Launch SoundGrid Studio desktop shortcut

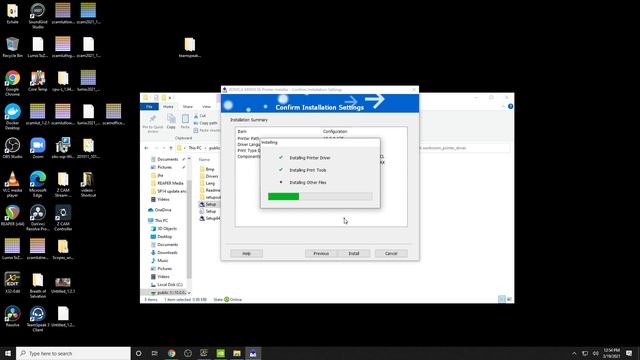pos(38,16)
